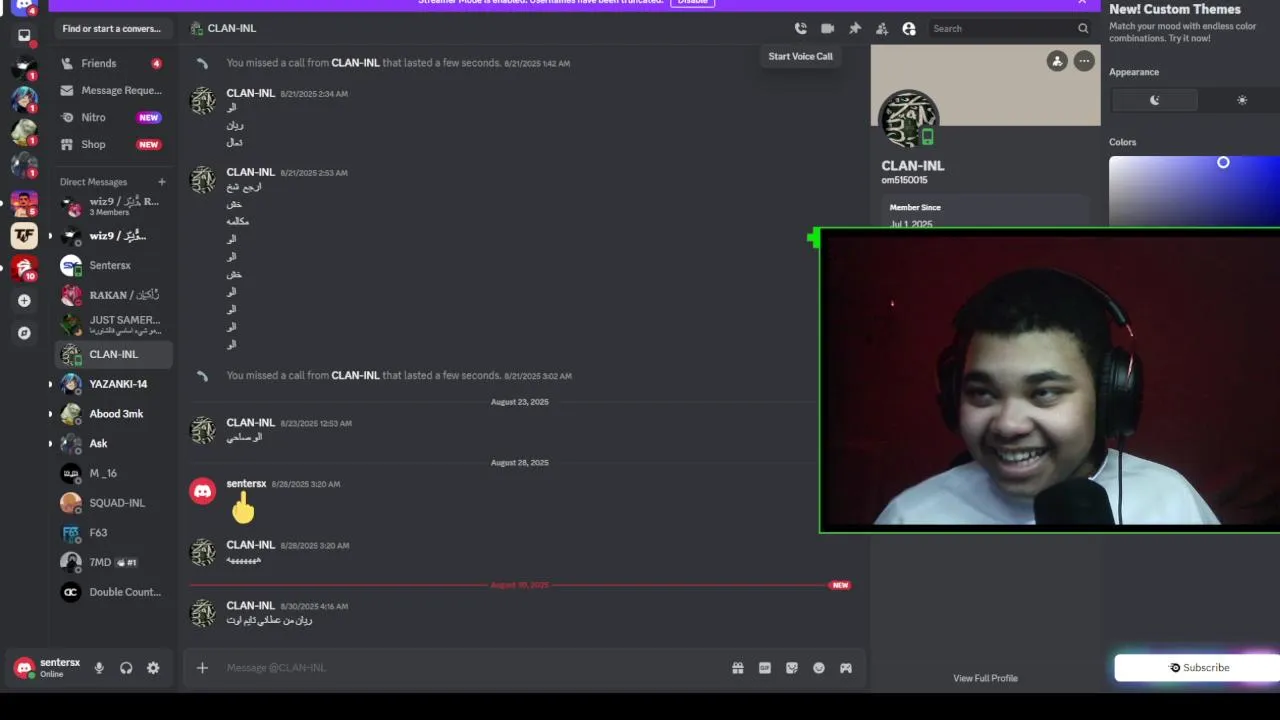Open the inbox icon in the server bar
This screenshot has height=720, width=1280.
coord(24,36)
